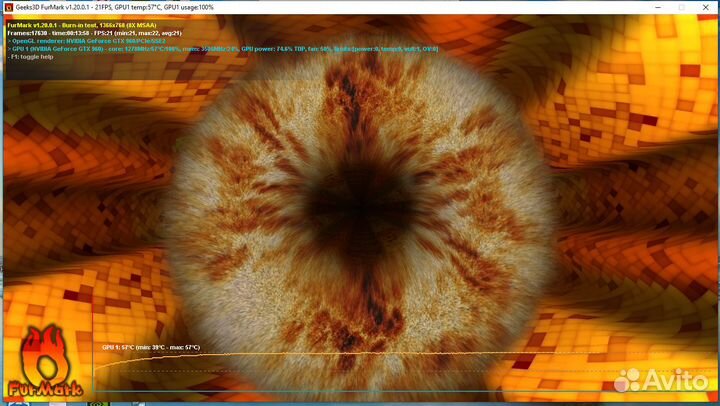The image size is (720, 406).
Task: Click the 'Burn-in test, 1366x768' overlay line
Action: point(82,25)
